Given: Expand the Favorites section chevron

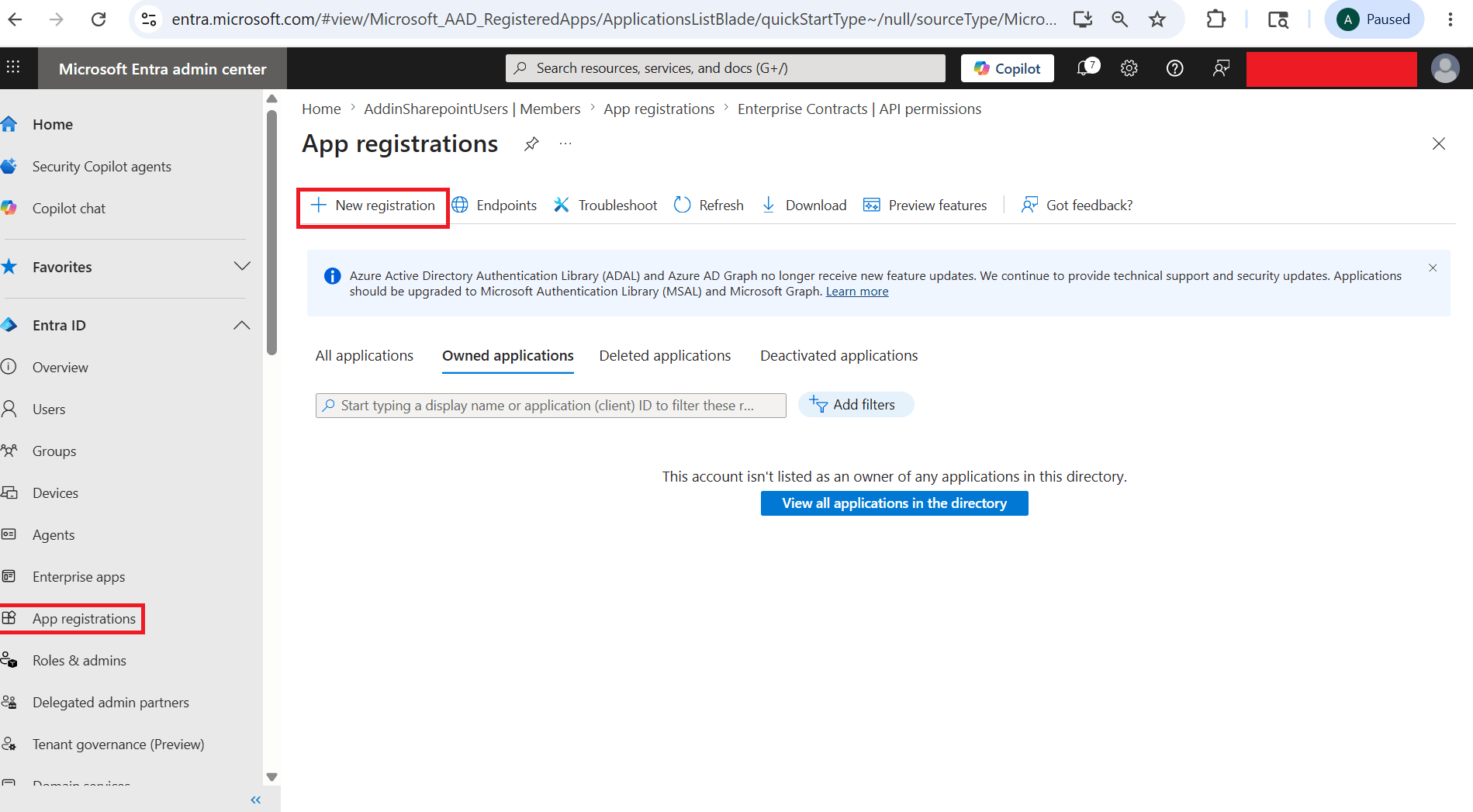Looking at the screenshot, I should pos(242,267).
